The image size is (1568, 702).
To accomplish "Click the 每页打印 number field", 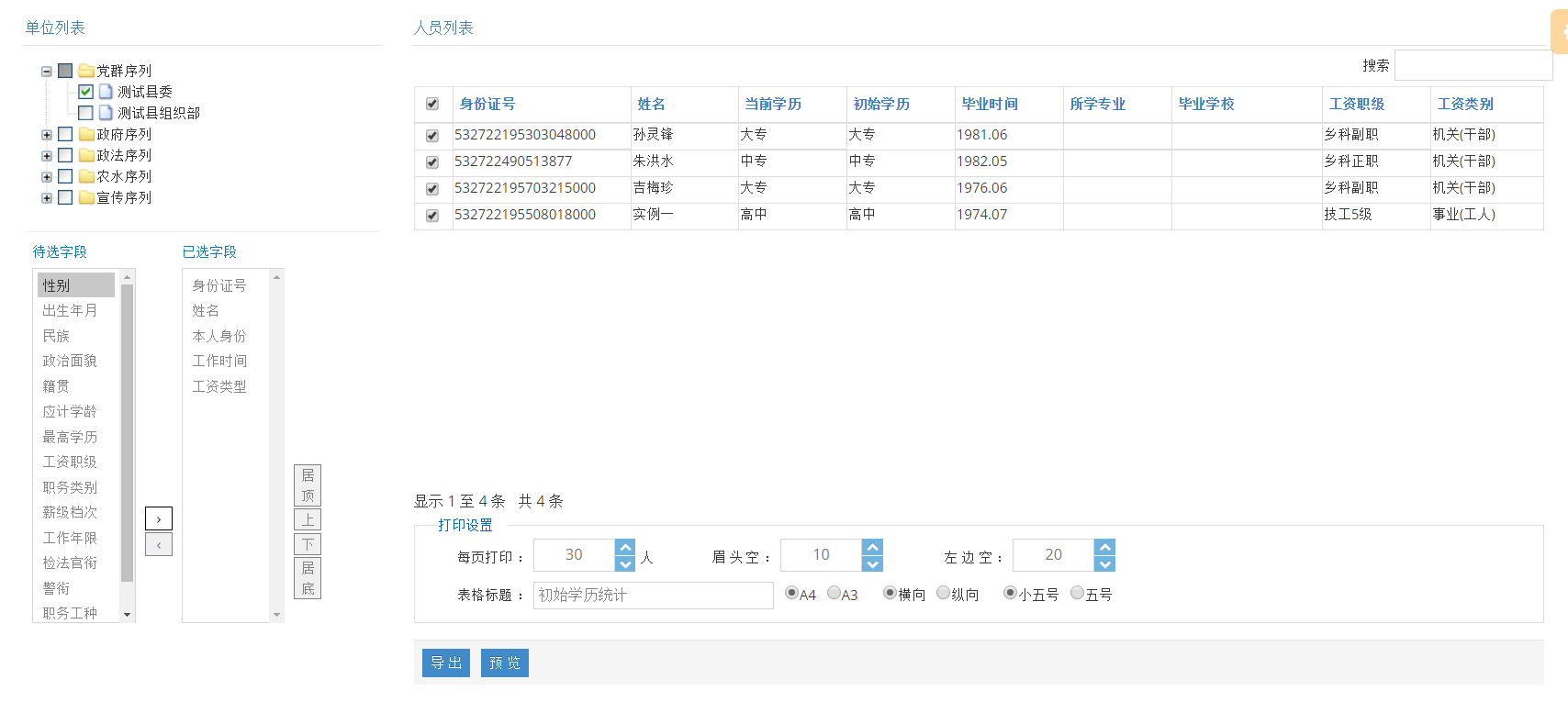I will point(575,555).
